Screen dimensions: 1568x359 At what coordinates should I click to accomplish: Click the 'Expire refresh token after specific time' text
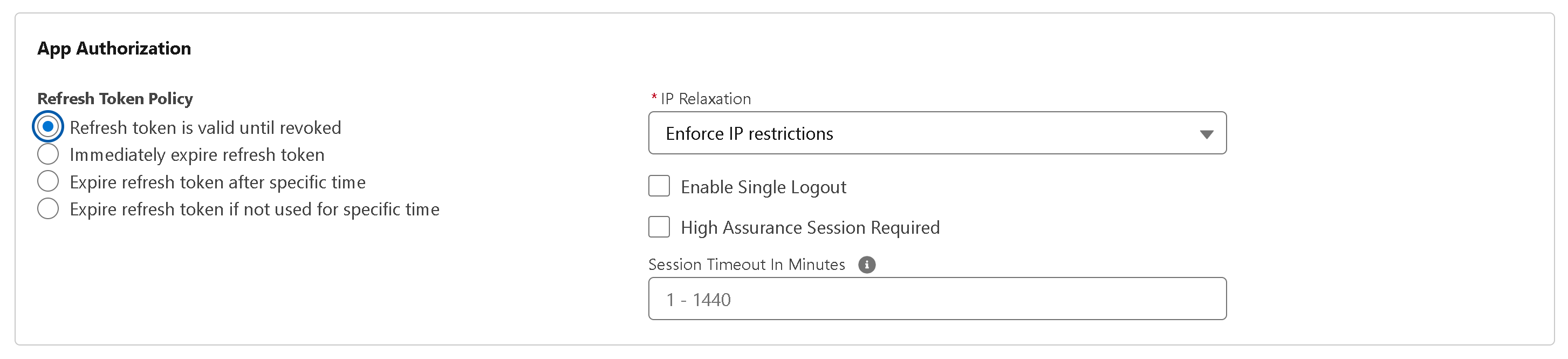[x=217, y=182]
